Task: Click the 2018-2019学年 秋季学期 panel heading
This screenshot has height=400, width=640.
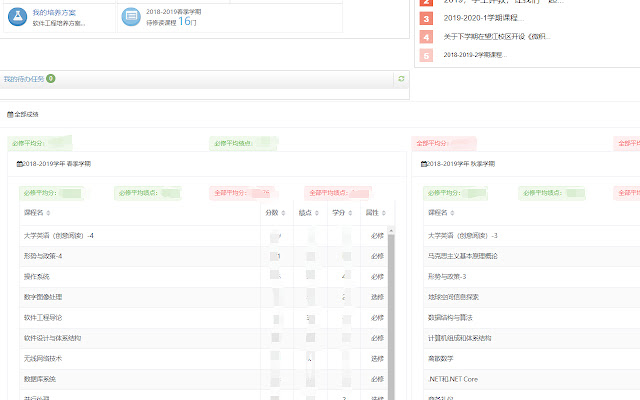Action: 461,164
